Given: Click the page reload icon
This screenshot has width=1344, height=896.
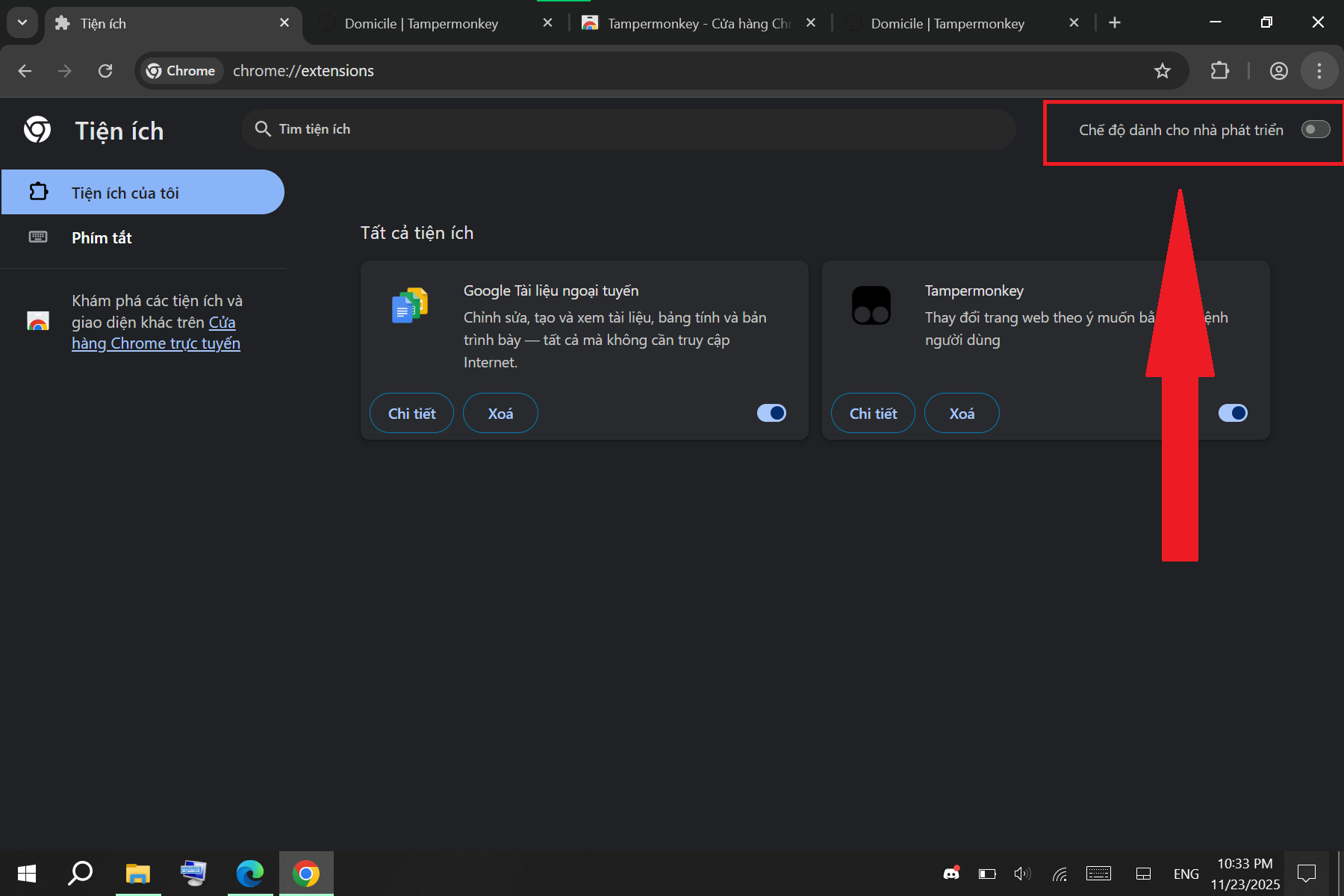Looking at the screenshot, I should 105,70.
